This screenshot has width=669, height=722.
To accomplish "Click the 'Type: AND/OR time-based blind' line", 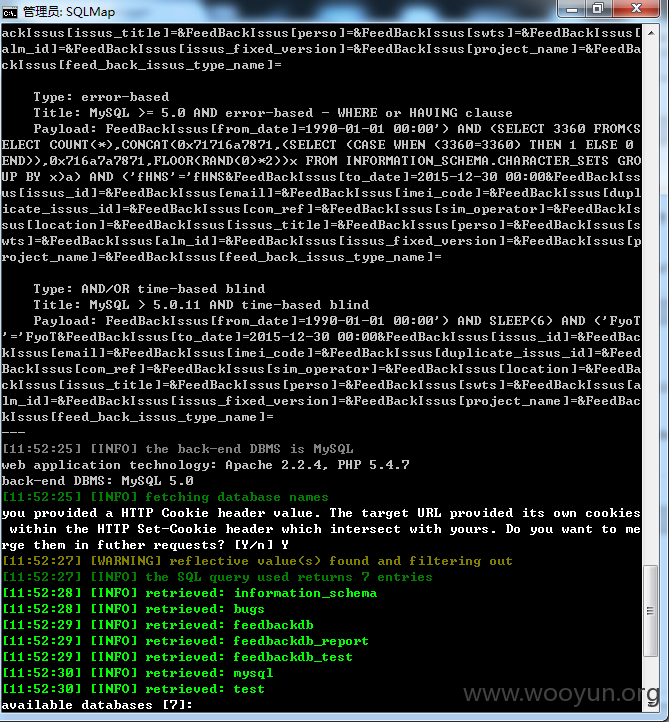I will click(149, 289).
